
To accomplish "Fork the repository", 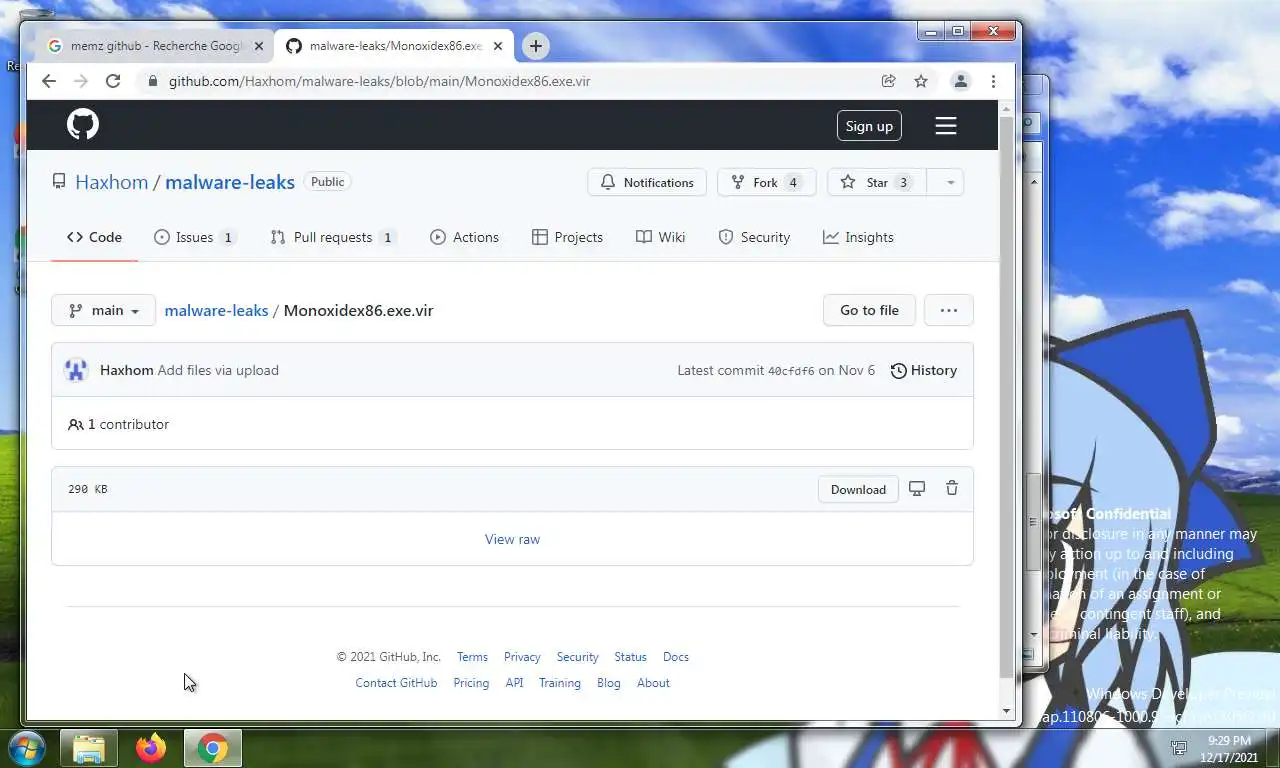I will tap(766, 182).
